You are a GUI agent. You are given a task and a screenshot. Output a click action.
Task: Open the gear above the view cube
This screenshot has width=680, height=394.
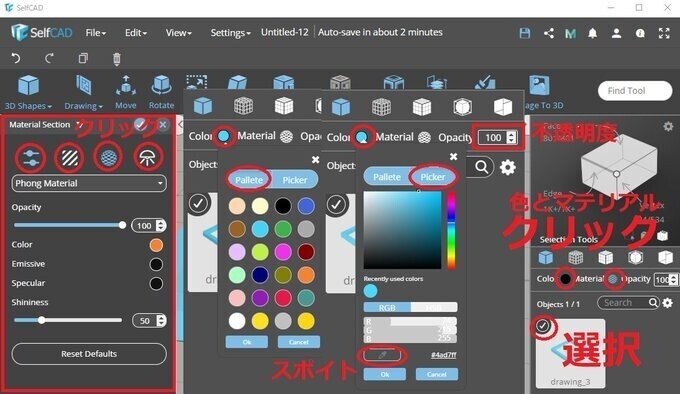[668, 126]
